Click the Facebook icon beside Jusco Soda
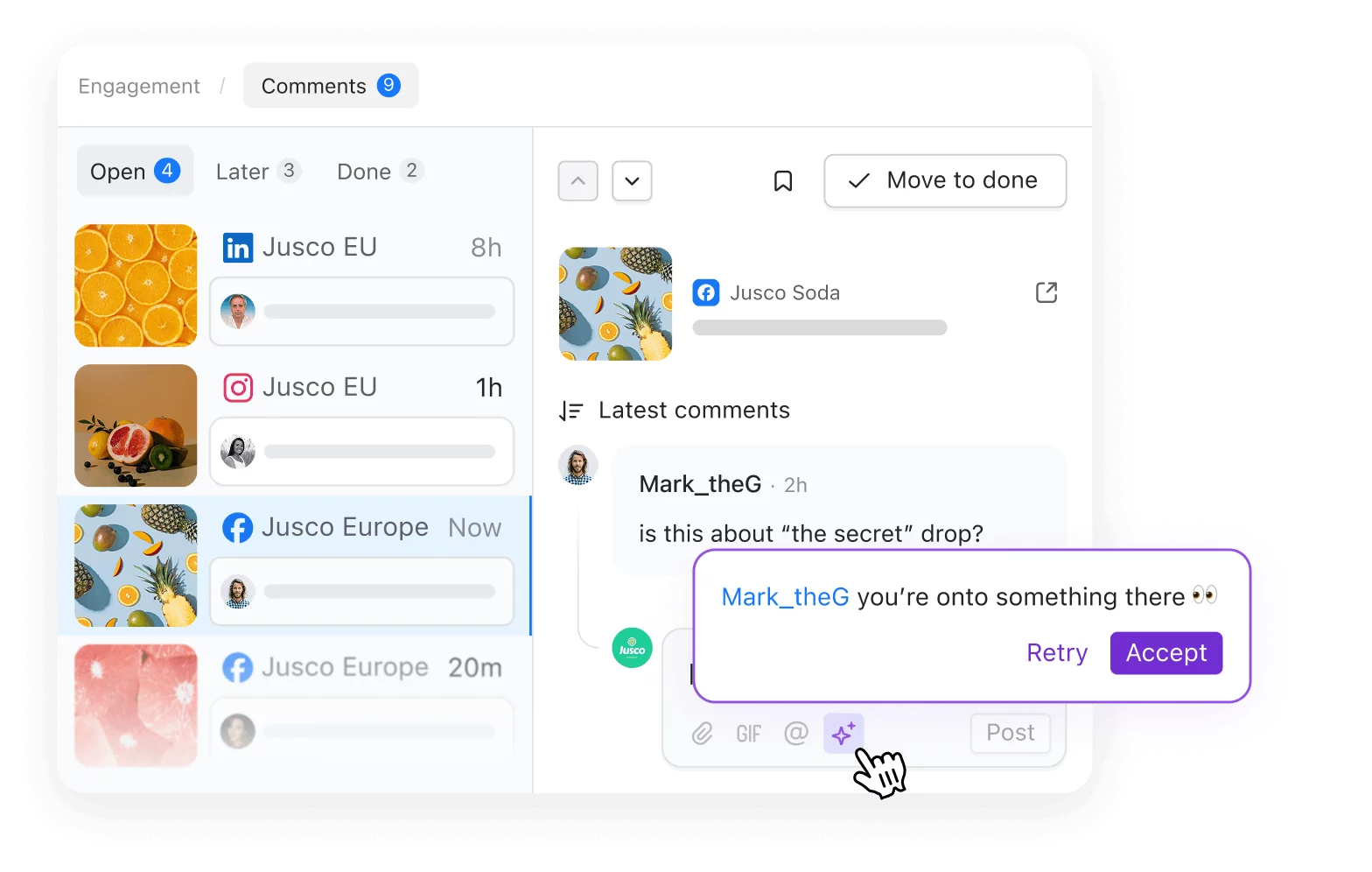This screenshot has width=1372, height=872. [x=706, y=292]
